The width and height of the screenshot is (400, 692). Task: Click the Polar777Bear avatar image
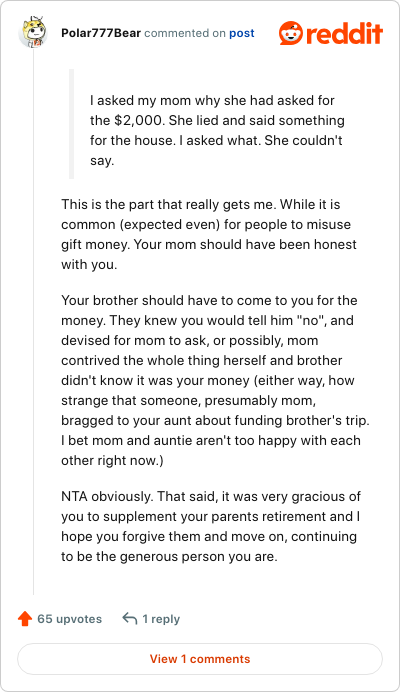coord(33,32)
